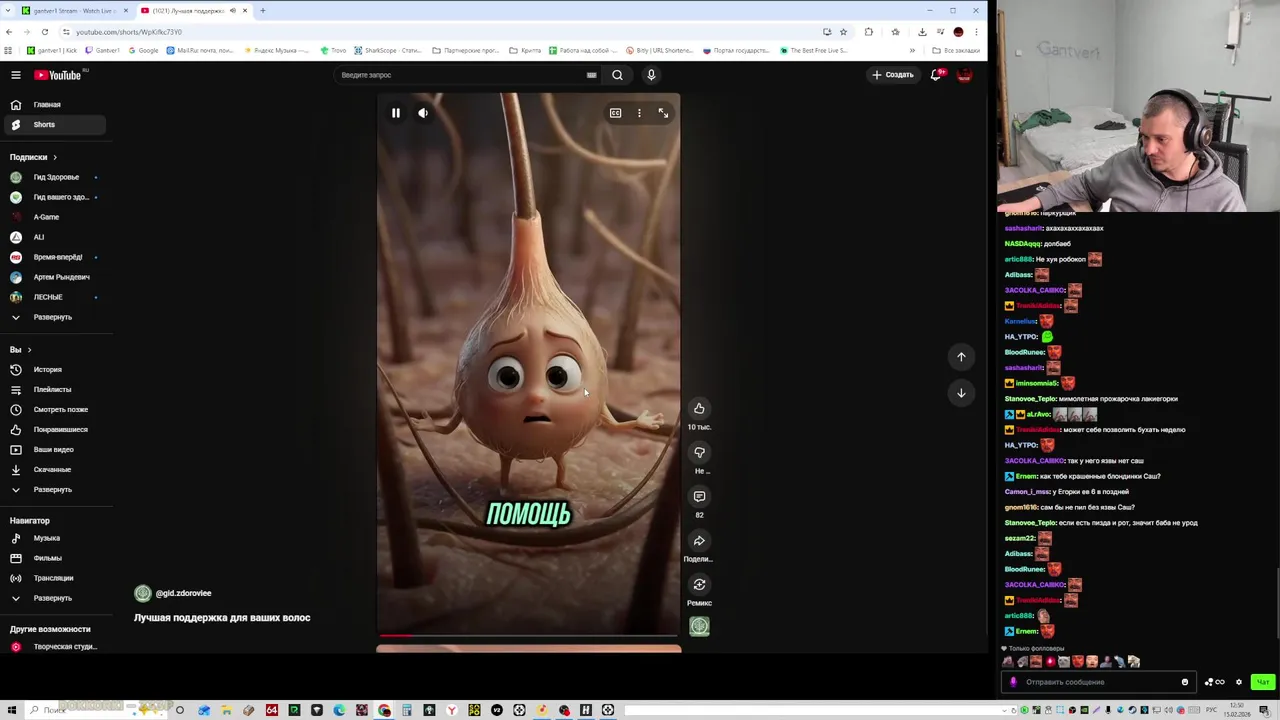Open История in the sidebar
Image resolution: width=1280 pixels, height=720 pixels.
pos(55,370)
